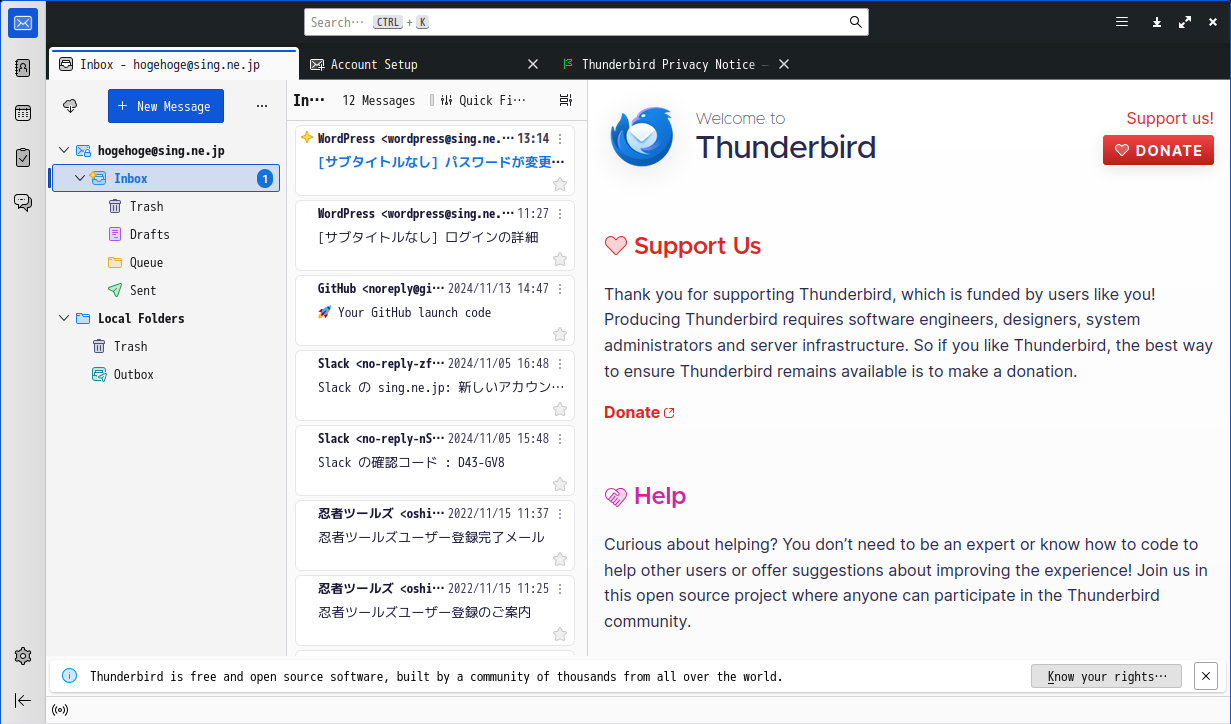1231x724 pixels.
Task: Click the global search field
Action: [x=586, y=22]
